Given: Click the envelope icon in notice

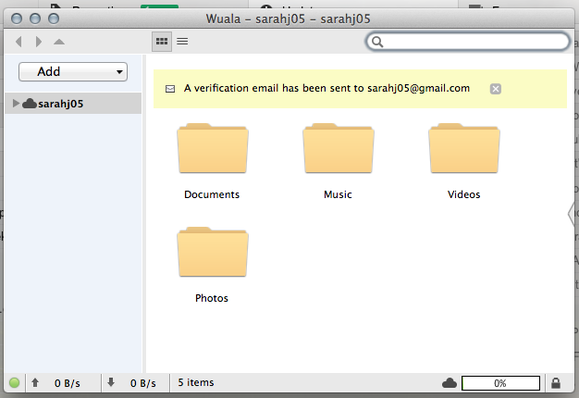Looking at the screenshot, I should [170, 89].
